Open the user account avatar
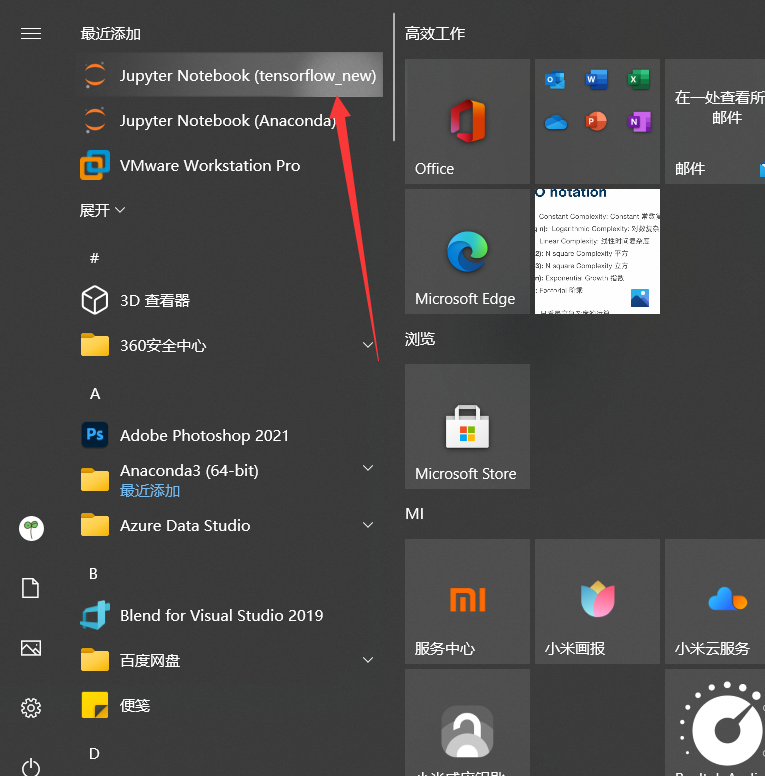Screen dimensions: 765x776 [x=31, y=529]
